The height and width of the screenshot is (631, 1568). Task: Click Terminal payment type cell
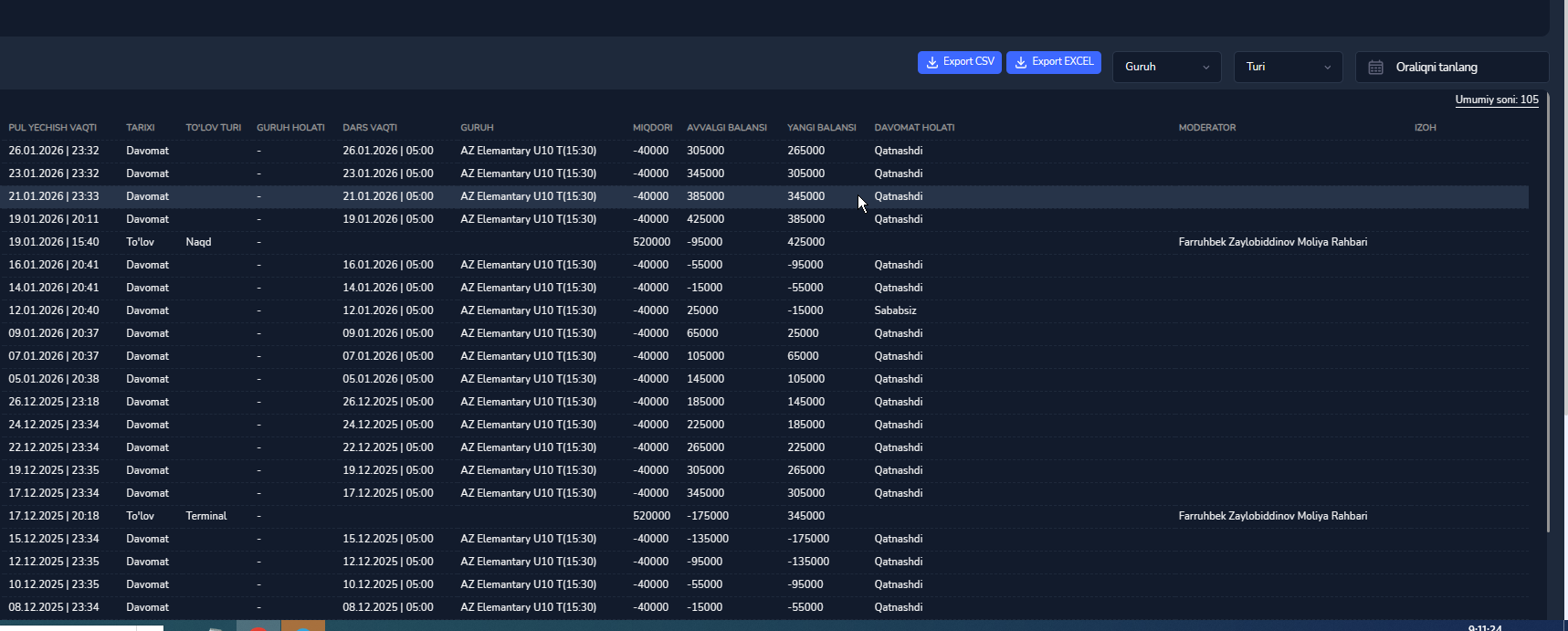click(x=206, y=516)
